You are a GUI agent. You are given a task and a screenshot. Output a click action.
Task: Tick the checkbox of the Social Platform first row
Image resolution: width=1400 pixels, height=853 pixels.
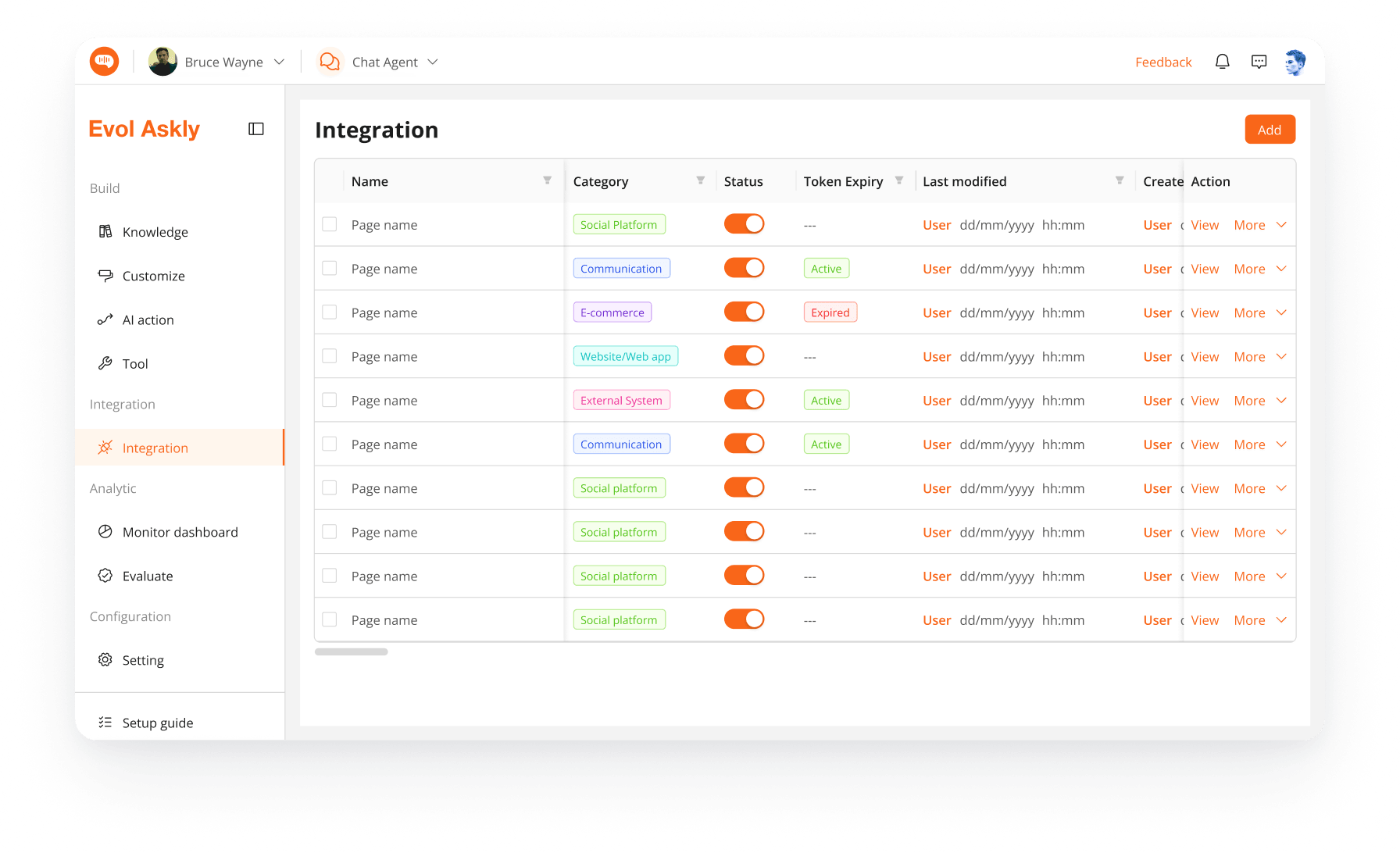(x=330, y=224)
